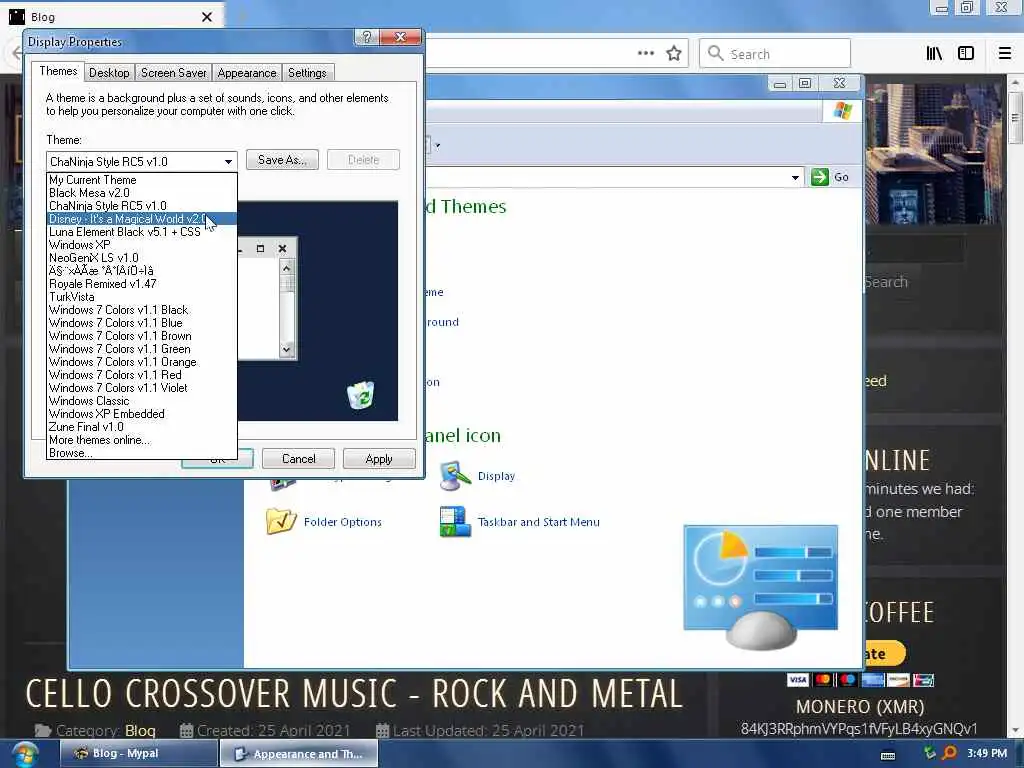1024x768 pixels.
Task: Go to the Appearance tab
Action: pos(247,72)
